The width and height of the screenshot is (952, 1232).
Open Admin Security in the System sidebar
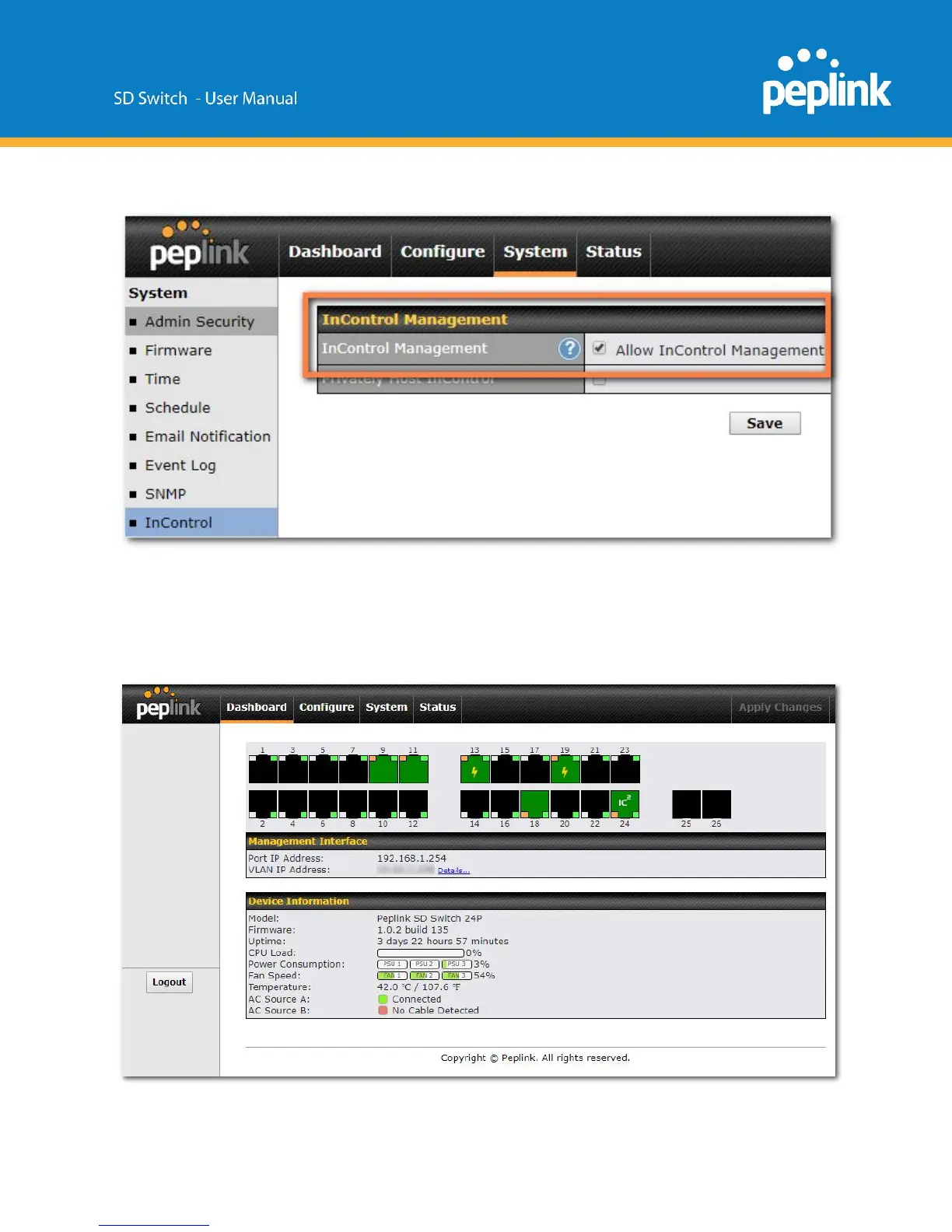click(x=201, y=322)
